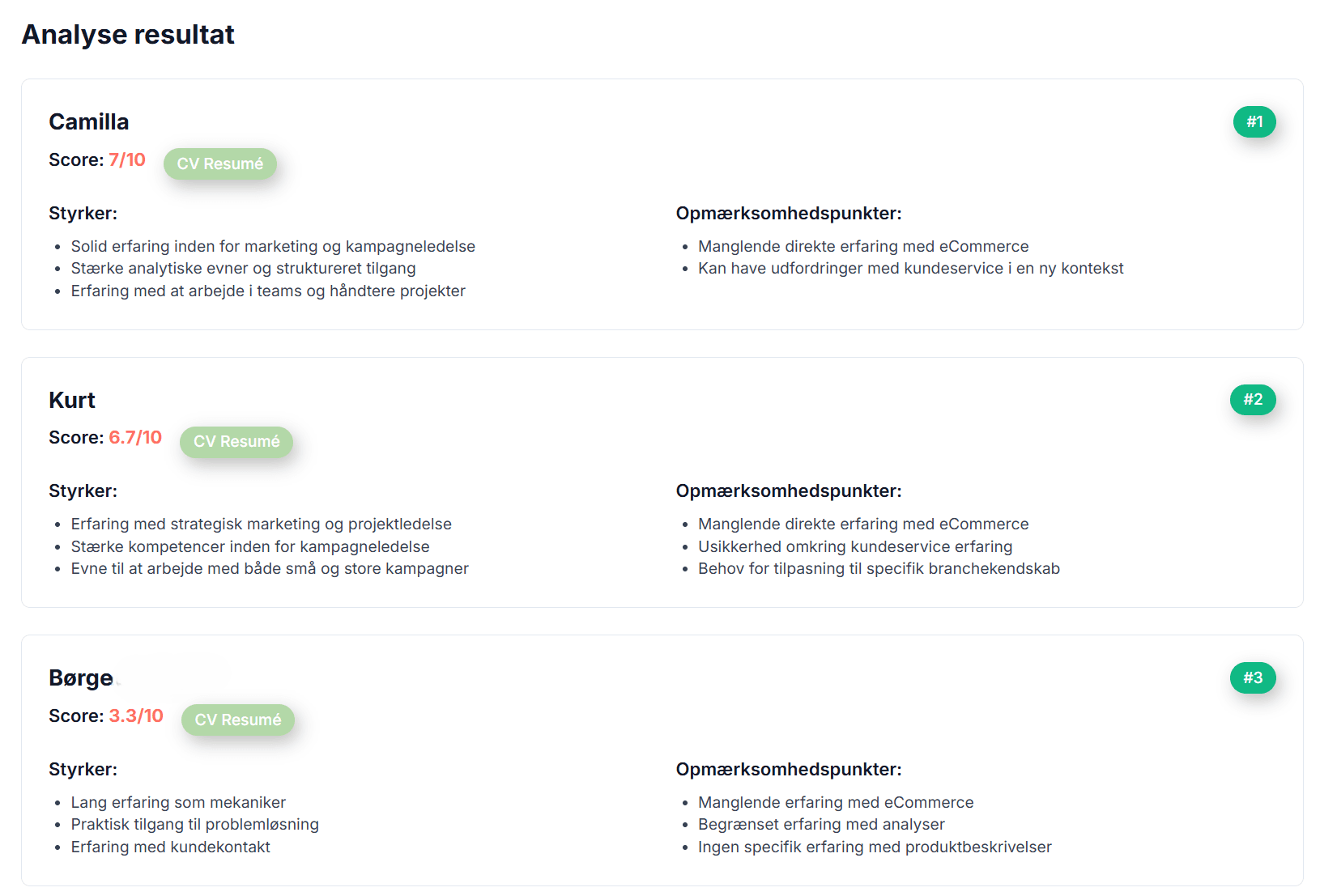Click Kurt's 6.7/10 score

[x=135, y=437]
